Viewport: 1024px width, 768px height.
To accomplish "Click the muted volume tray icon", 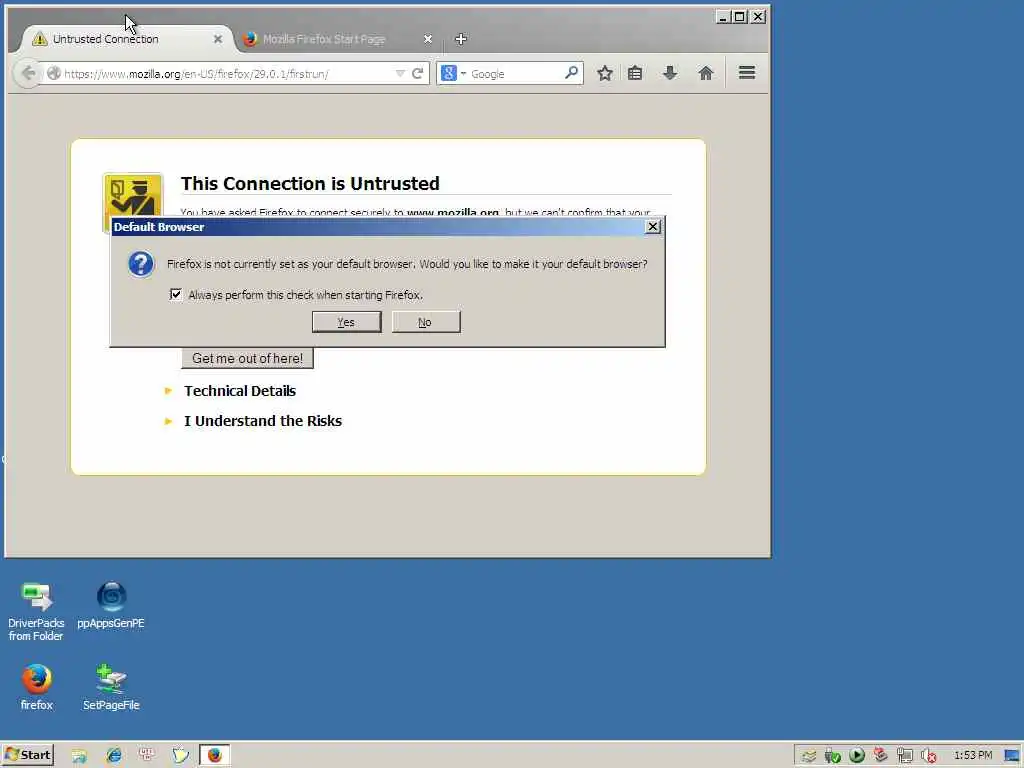I will coord(928,756).
